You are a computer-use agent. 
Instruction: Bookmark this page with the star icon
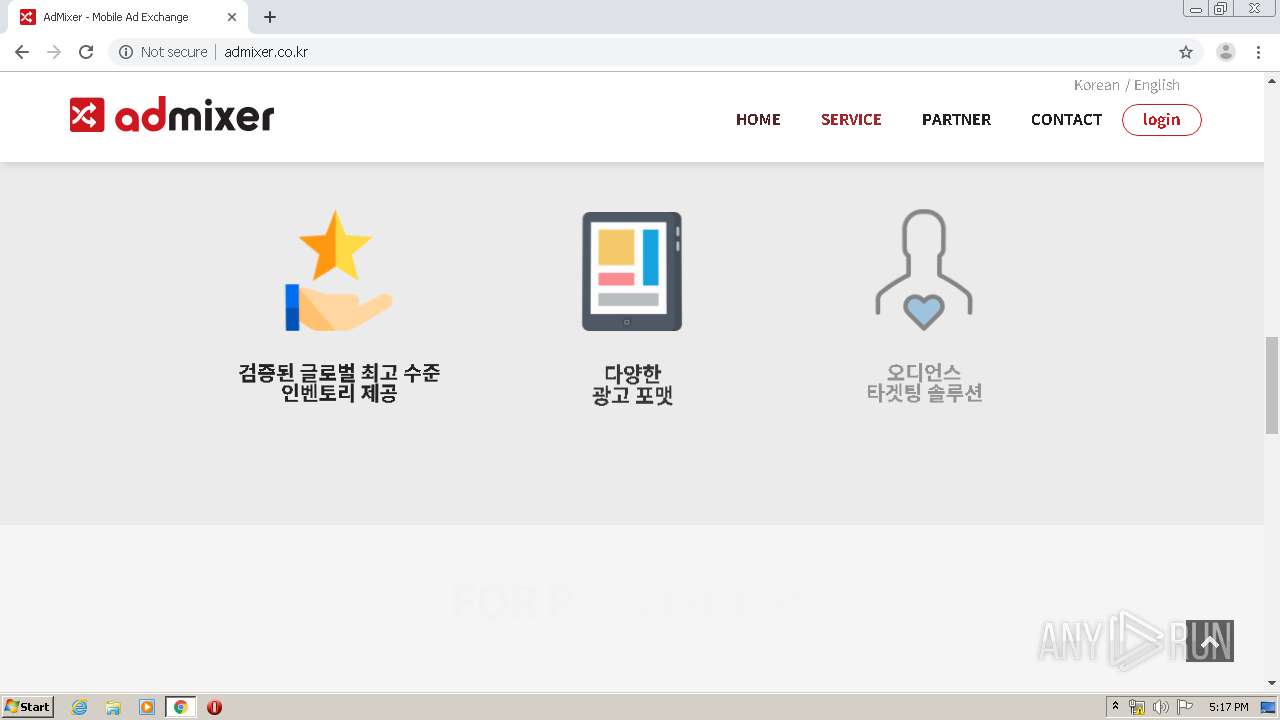pyautogui.click(x=1186, y=52)
